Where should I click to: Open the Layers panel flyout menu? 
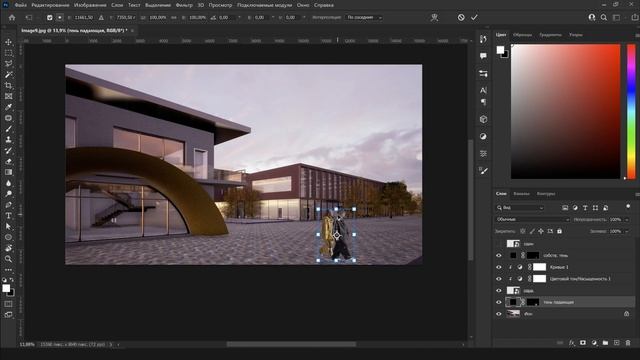point(637,194)
